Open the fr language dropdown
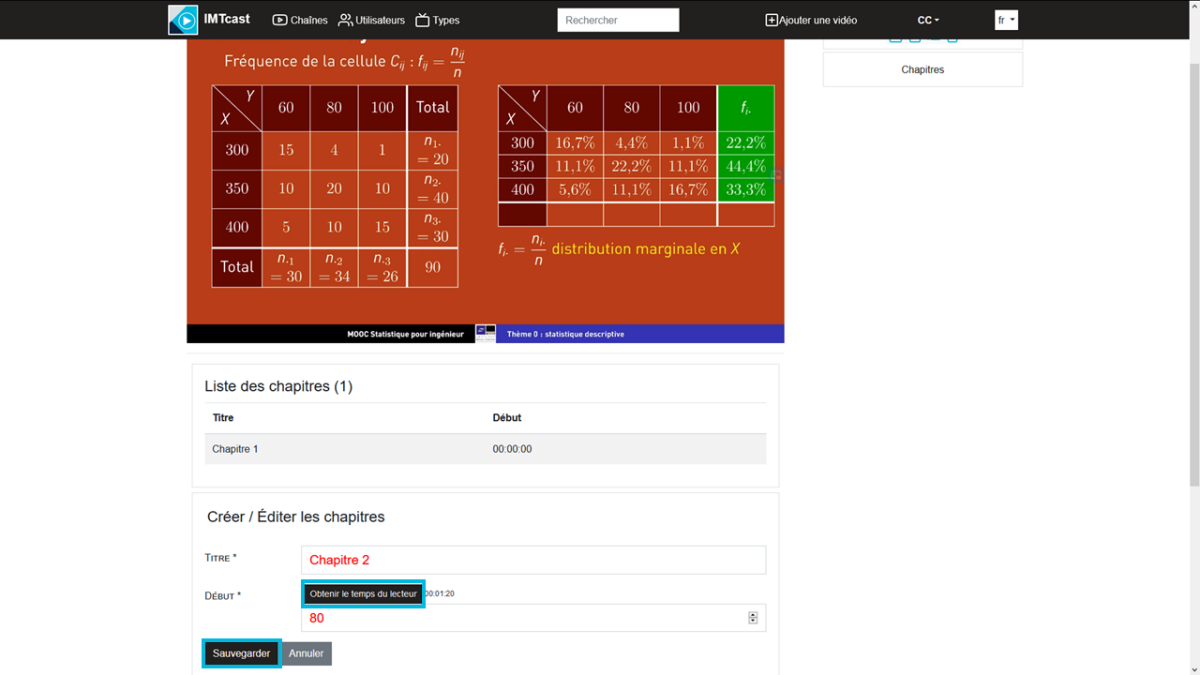This screenshot has width=1200, height=675. (x=1006, y=20)
